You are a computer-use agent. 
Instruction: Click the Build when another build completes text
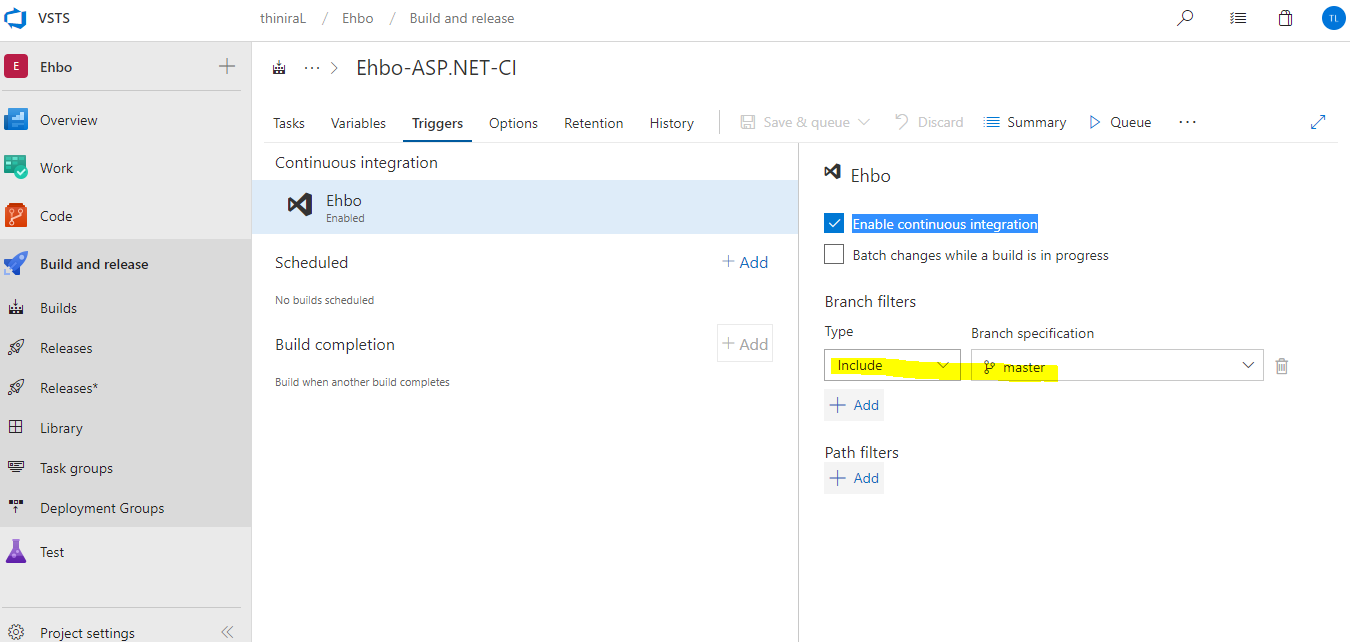click(362, 382)
